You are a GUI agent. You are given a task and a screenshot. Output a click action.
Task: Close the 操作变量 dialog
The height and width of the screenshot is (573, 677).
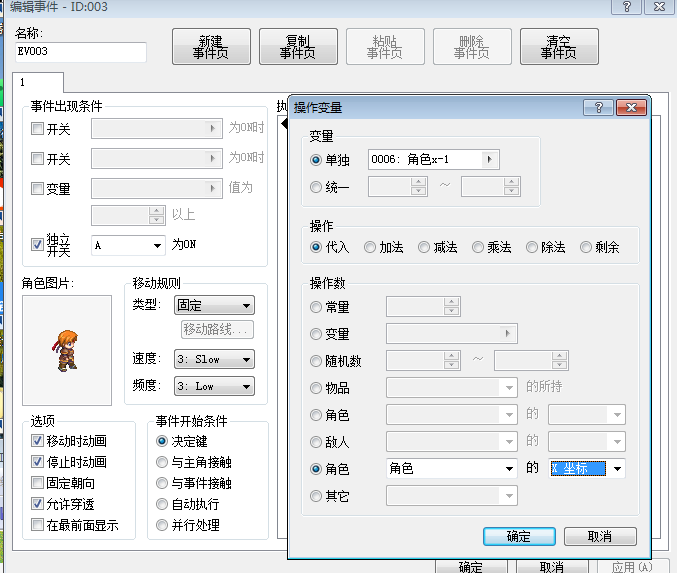(631, 108)
